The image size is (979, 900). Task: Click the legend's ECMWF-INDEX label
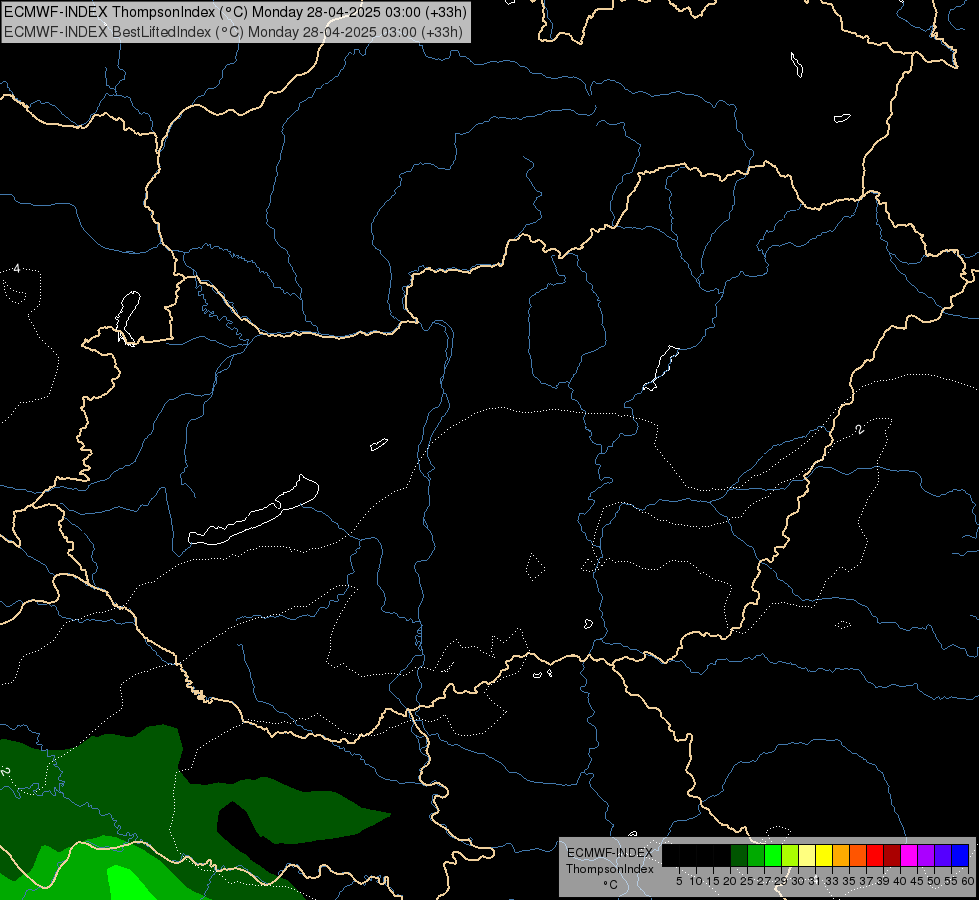point(610,853)
